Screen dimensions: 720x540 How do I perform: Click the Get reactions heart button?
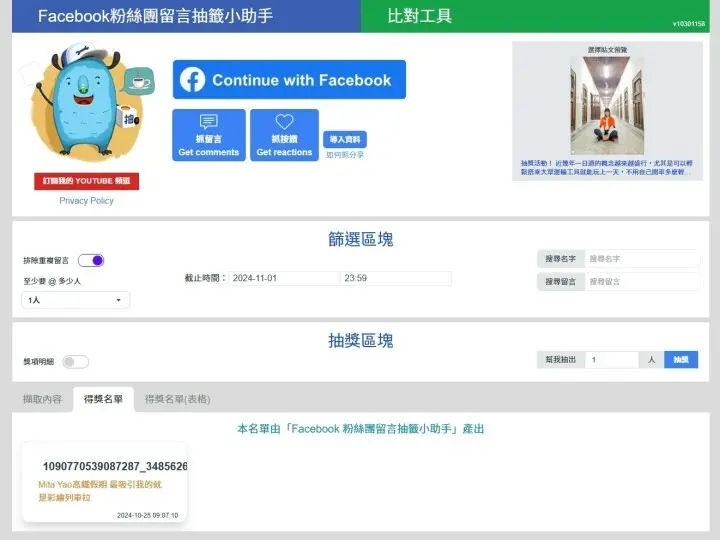[x=284, y=135]
